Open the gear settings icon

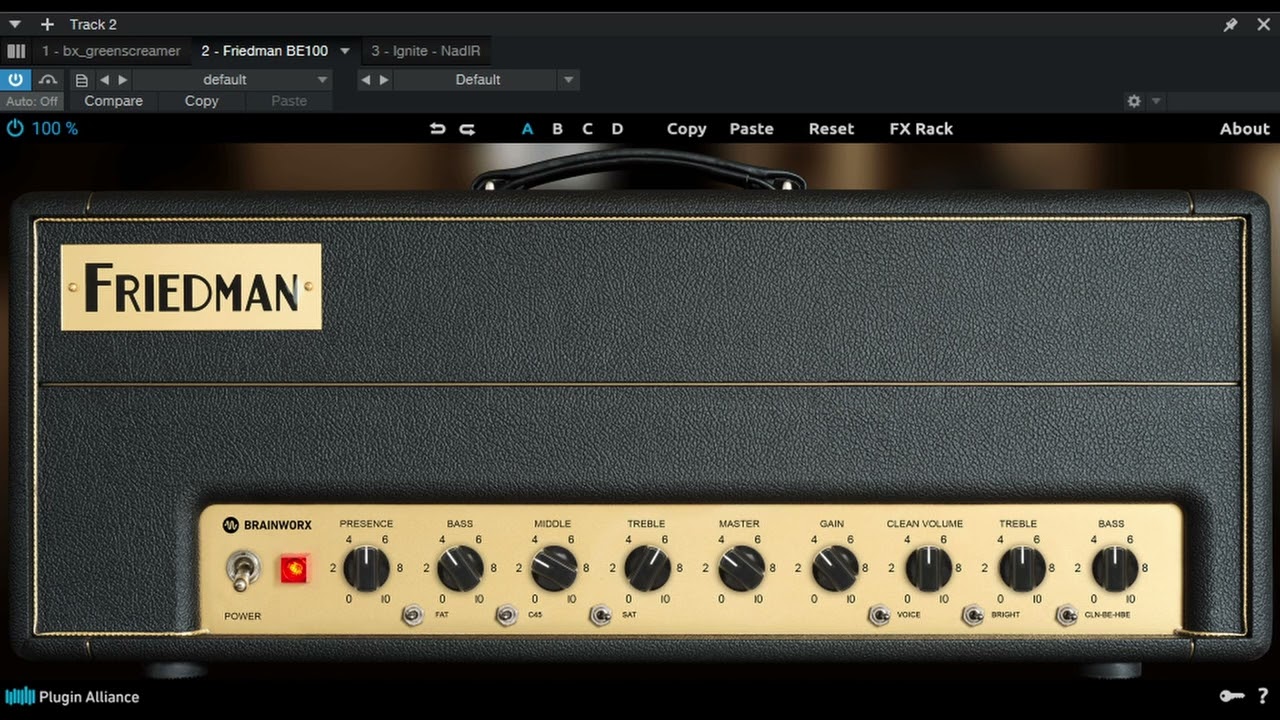tap(1134, 101)
